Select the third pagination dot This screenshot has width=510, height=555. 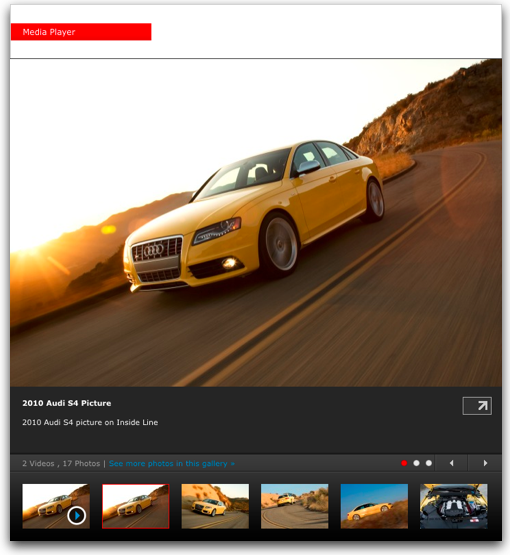click(x=429, y=463)
